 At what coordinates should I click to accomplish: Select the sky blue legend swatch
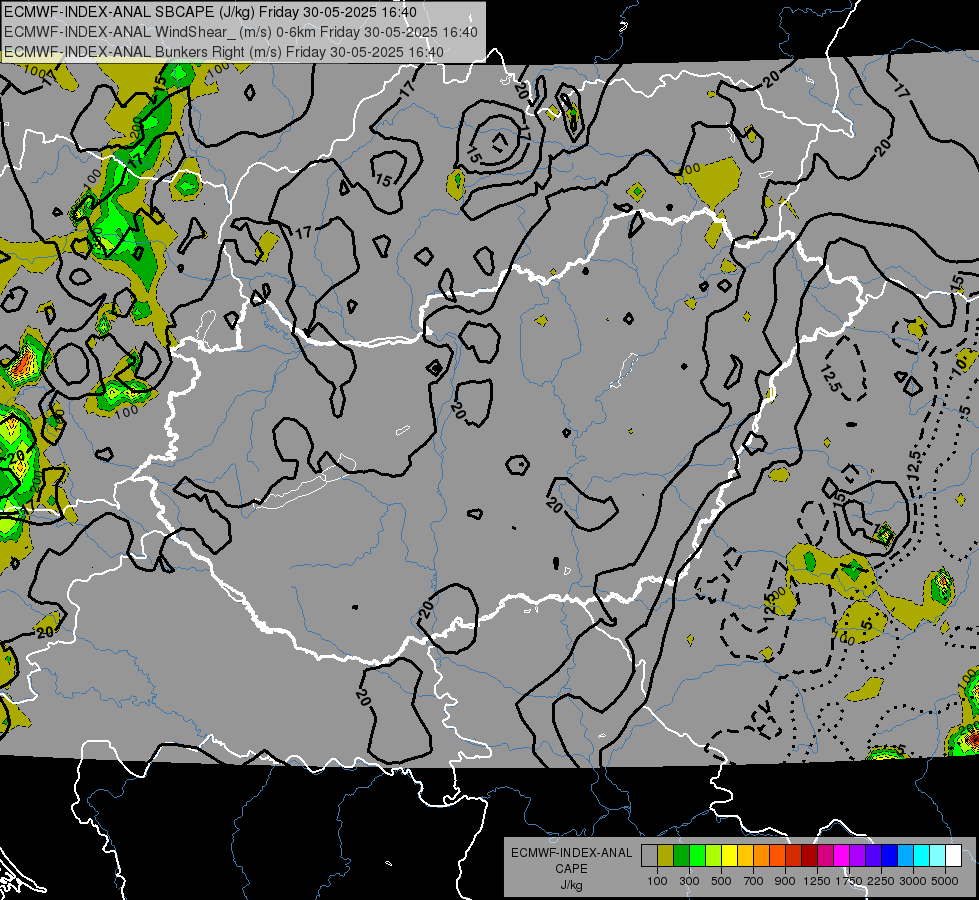(x=905, y=855)
